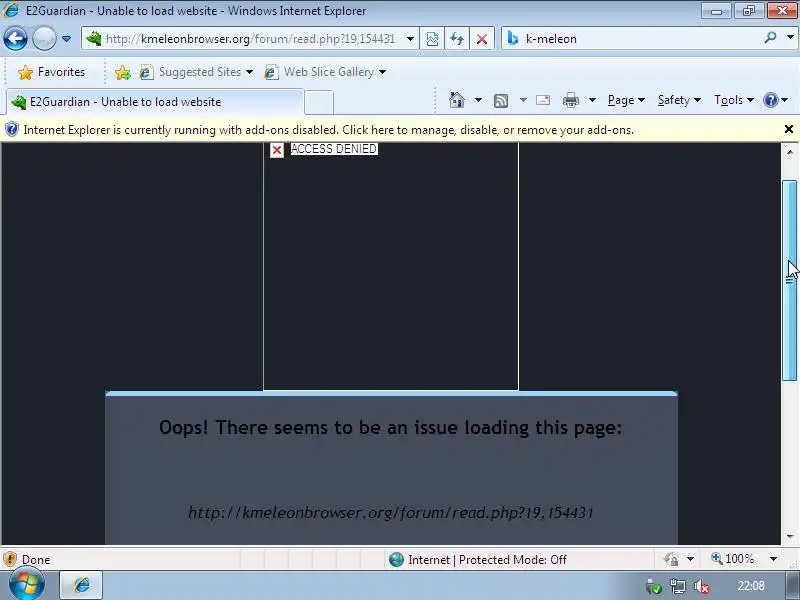Click the scrollbar up arrow

click(x=790, y=152)
